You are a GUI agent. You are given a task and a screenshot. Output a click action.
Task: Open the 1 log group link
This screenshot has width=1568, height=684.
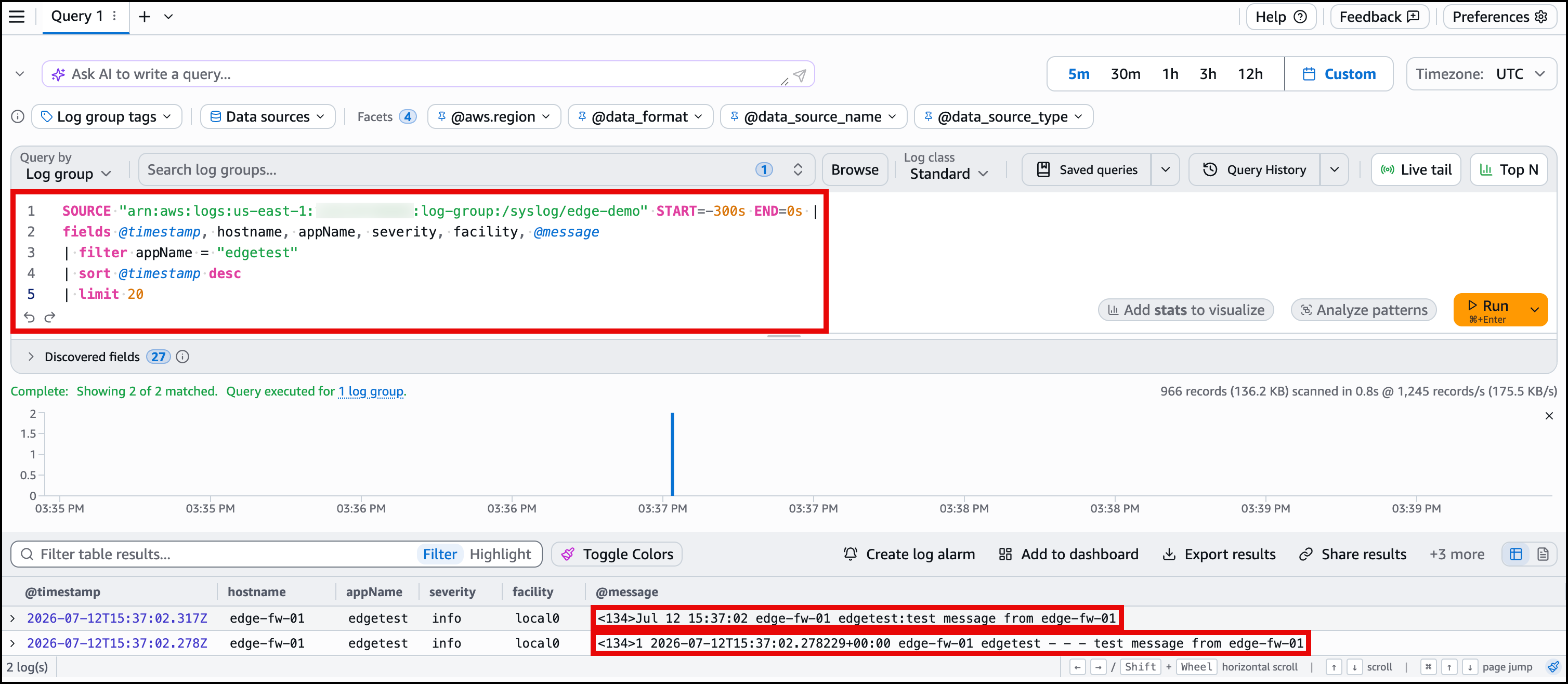[x=371, y=391]
